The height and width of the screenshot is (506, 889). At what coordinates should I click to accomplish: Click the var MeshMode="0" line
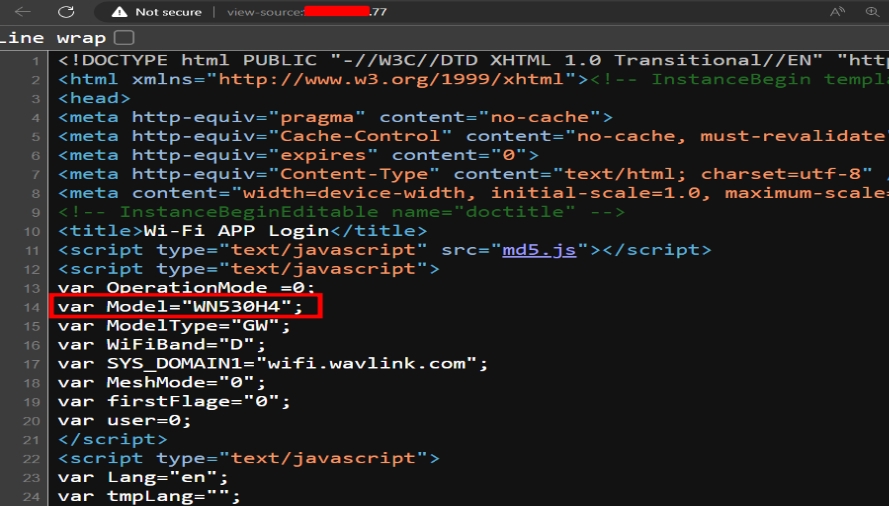point(162,382)
